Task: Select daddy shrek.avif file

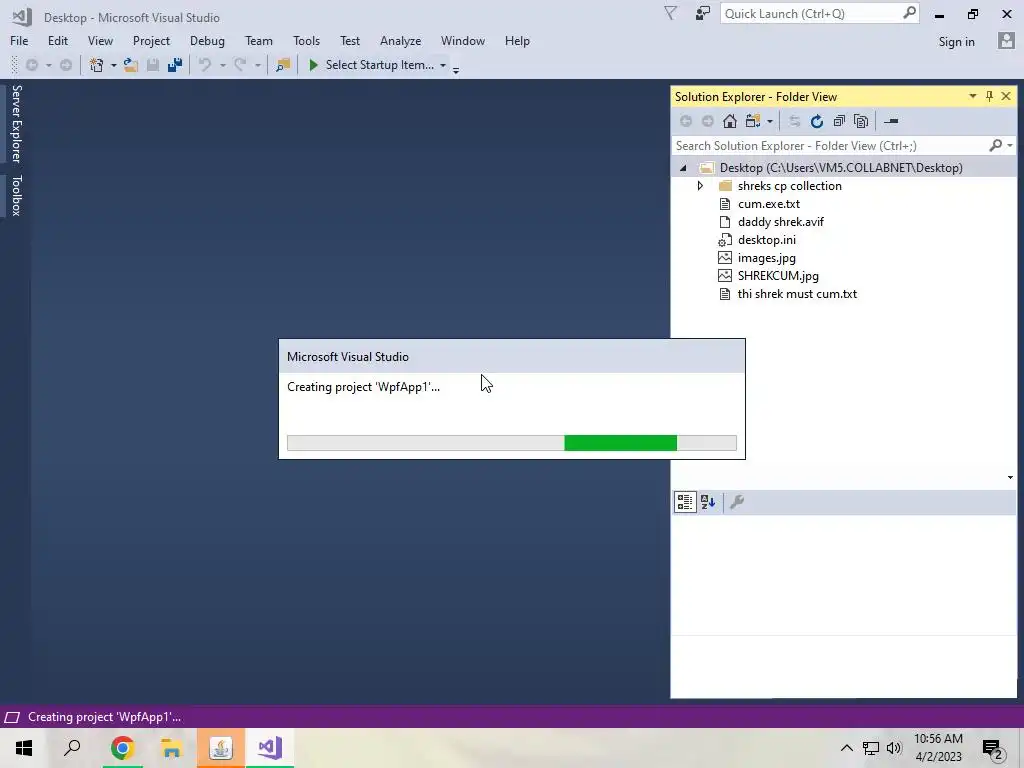Action: click(780, 222)
